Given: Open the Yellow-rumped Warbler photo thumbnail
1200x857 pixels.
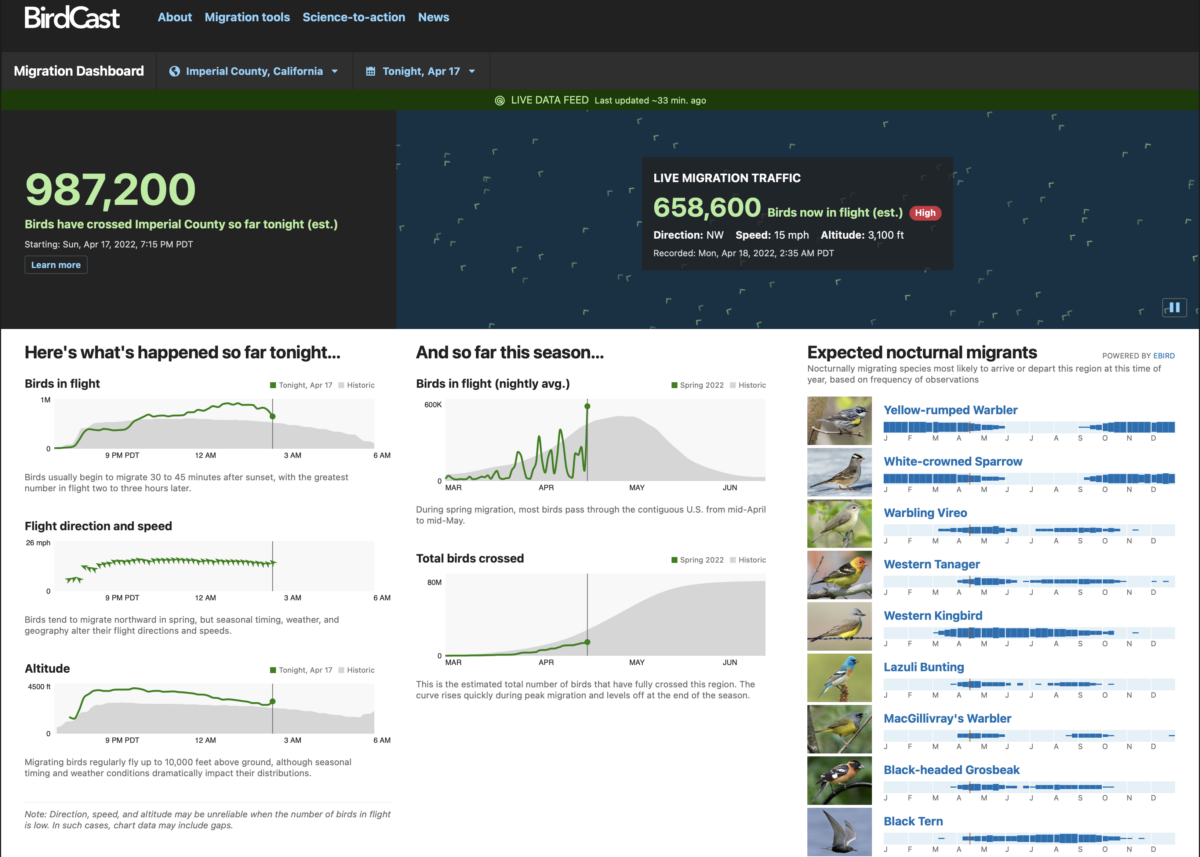Looking at the screenshot, I should 839,420.
